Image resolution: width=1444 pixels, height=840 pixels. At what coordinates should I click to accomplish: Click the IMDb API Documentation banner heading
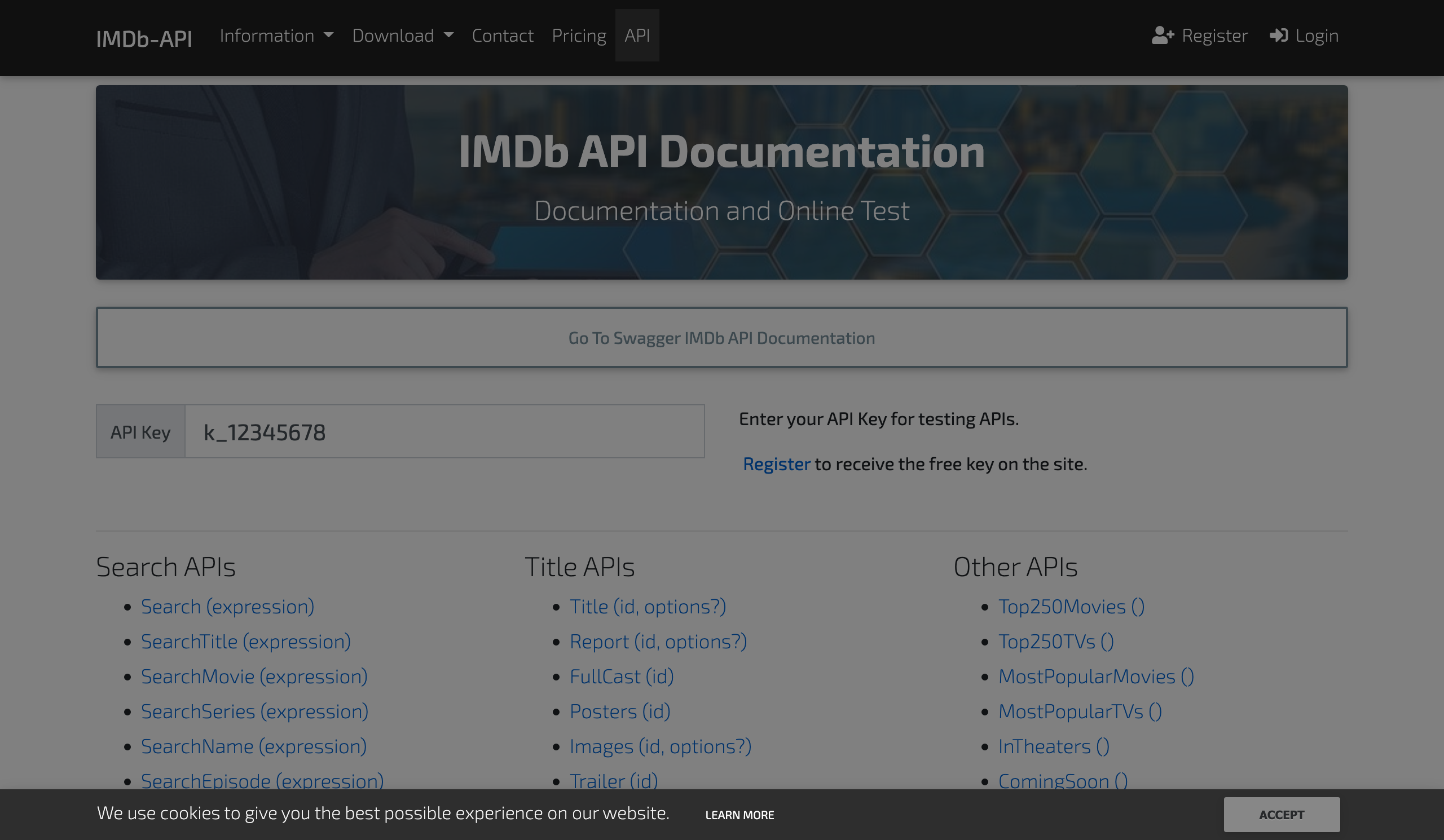tap(721, 151)
